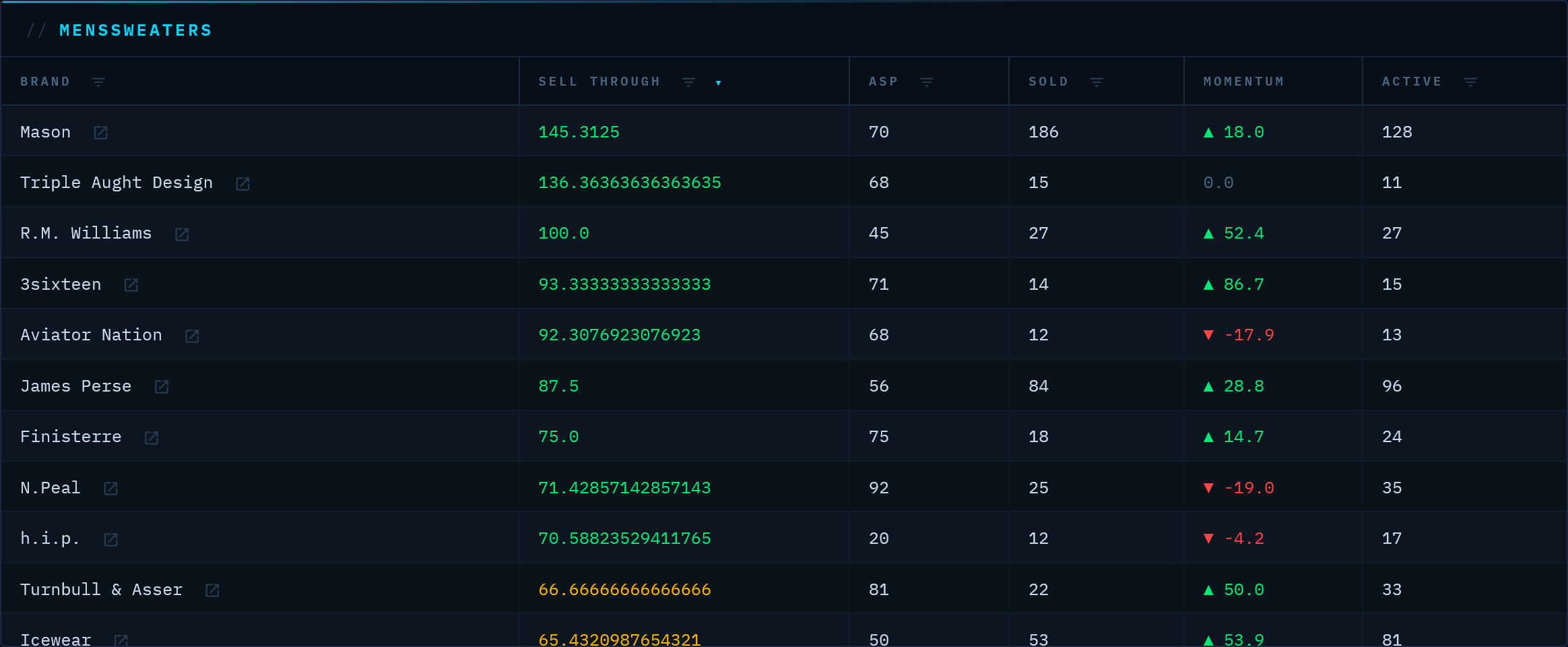Screen dimensions: 1568x647
Task: Open Turnbull & Asser external link icon
Action: pyautogui.click(x=212, y=590)
